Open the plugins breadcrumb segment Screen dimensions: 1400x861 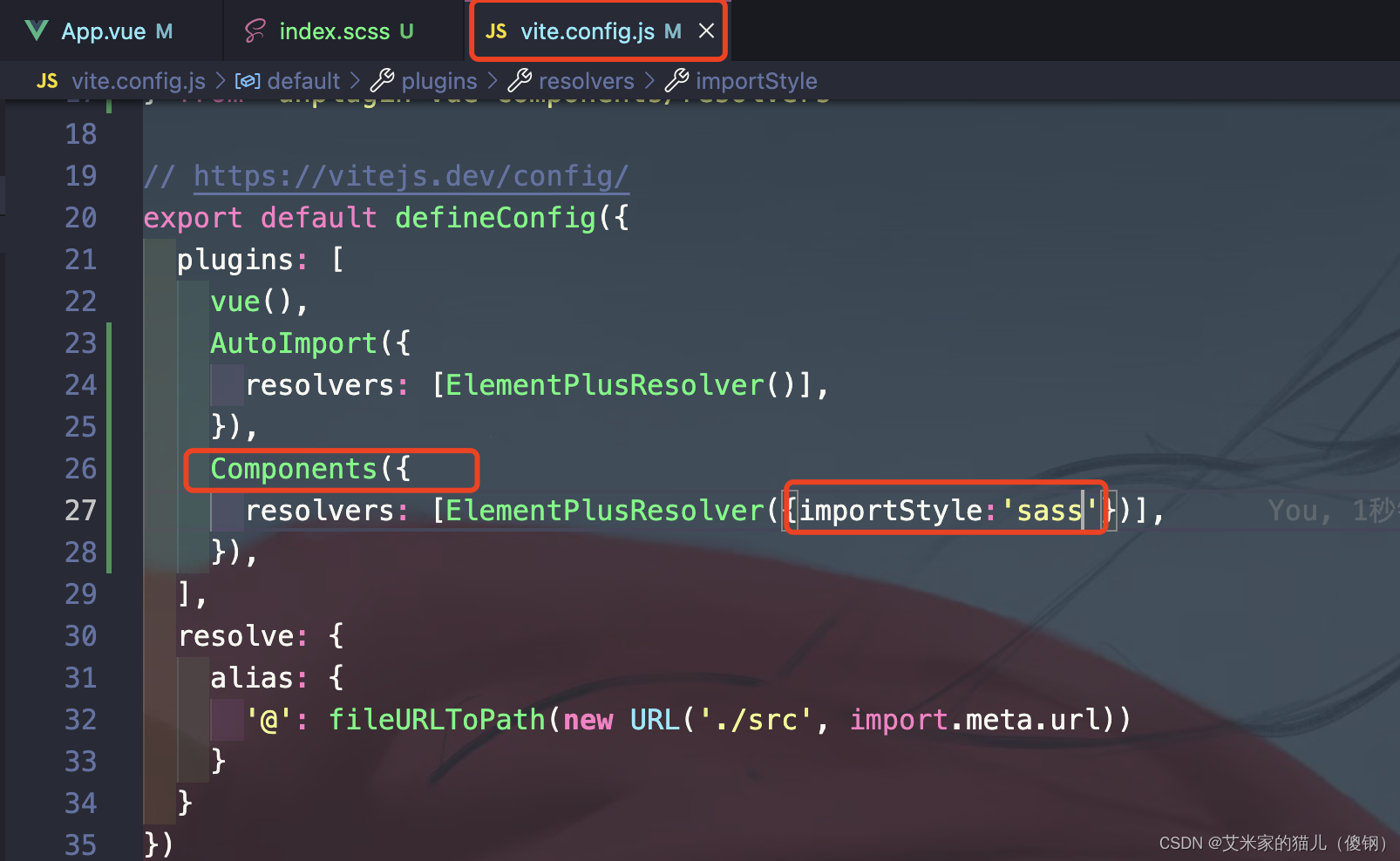coord(439,81)
